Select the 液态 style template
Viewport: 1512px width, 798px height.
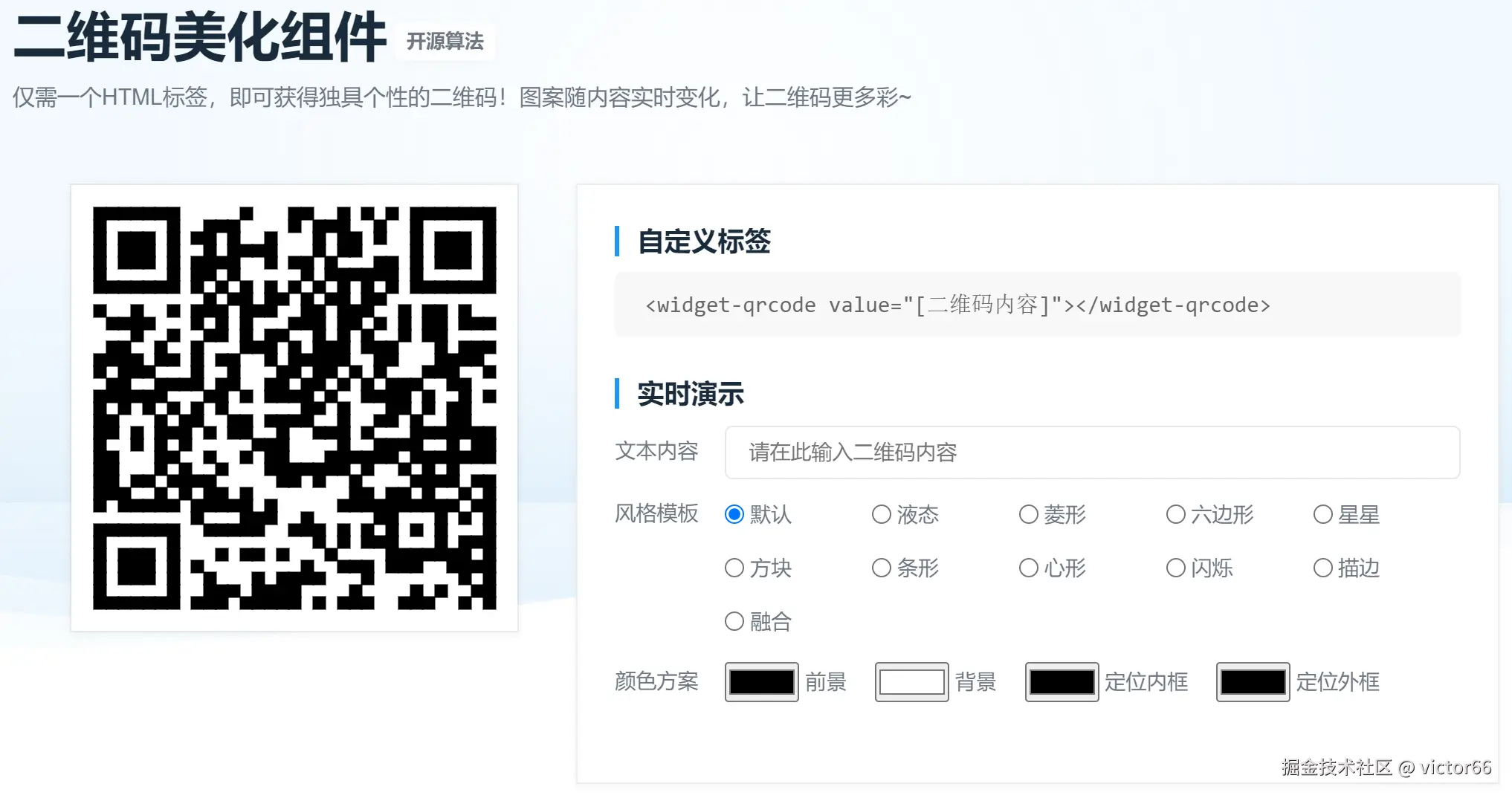[x=881, y=514]
